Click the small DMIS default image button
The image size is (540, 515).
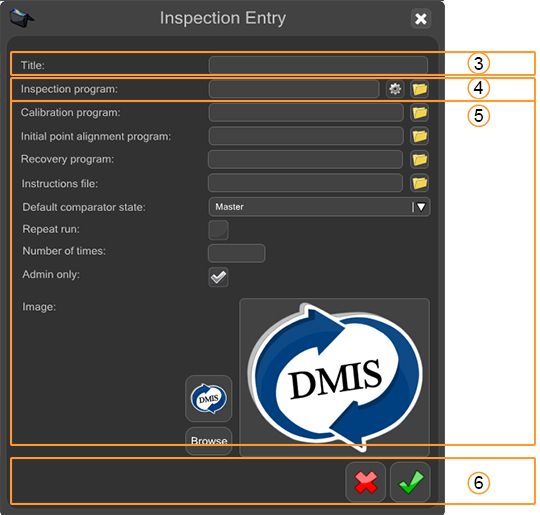click(208, 399)
